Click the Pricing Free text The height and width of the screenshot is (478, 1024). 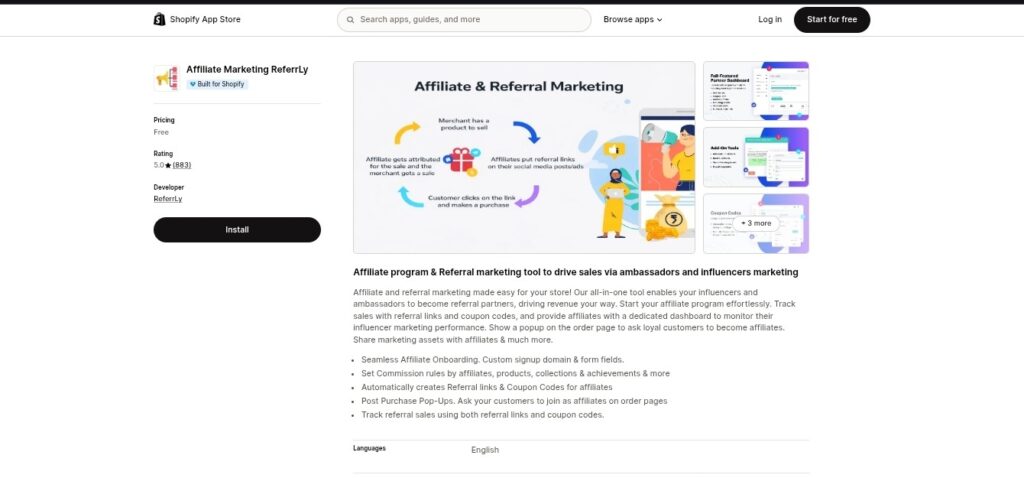[161, 132]
